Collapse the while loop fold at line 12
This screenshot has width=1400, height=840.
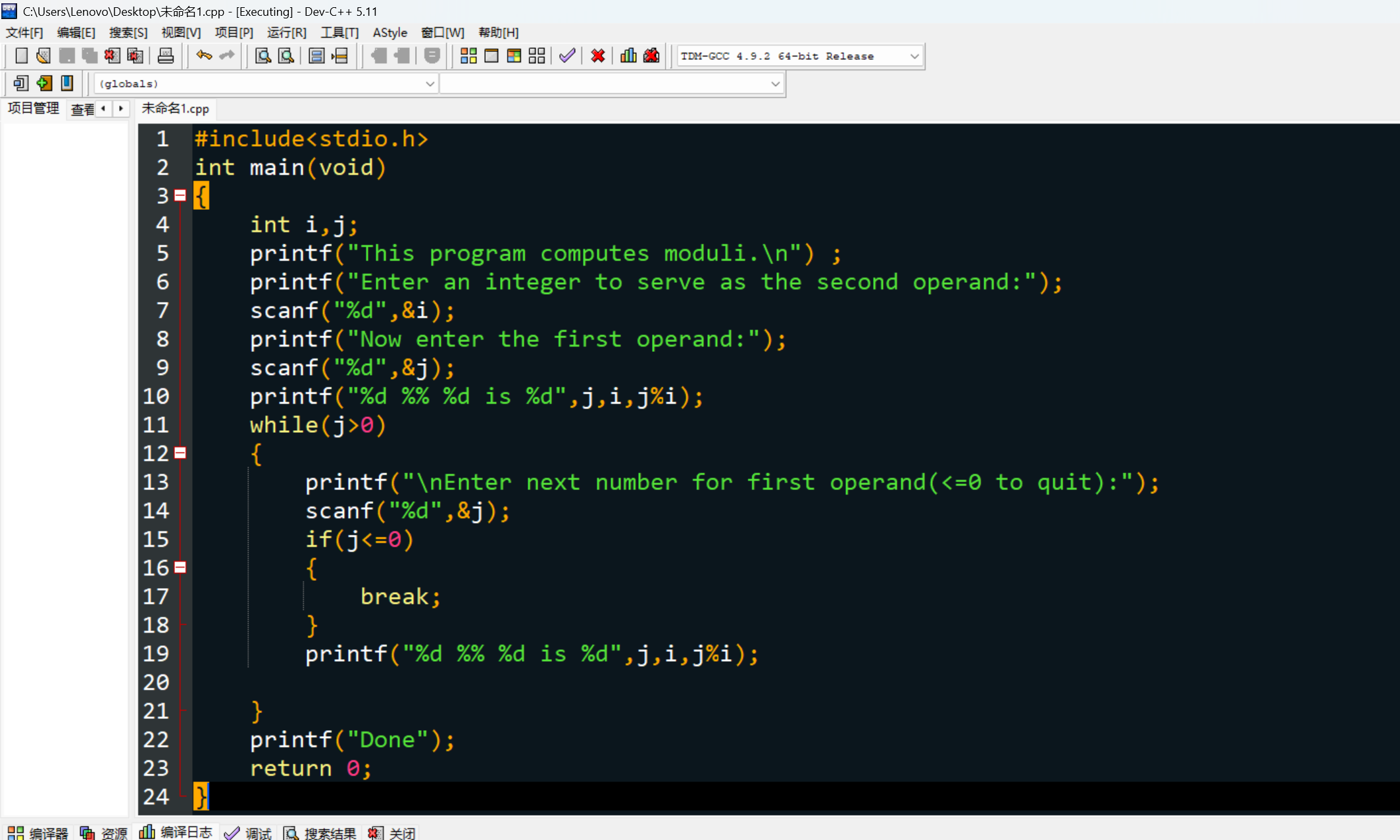click(x=180, y=453)
